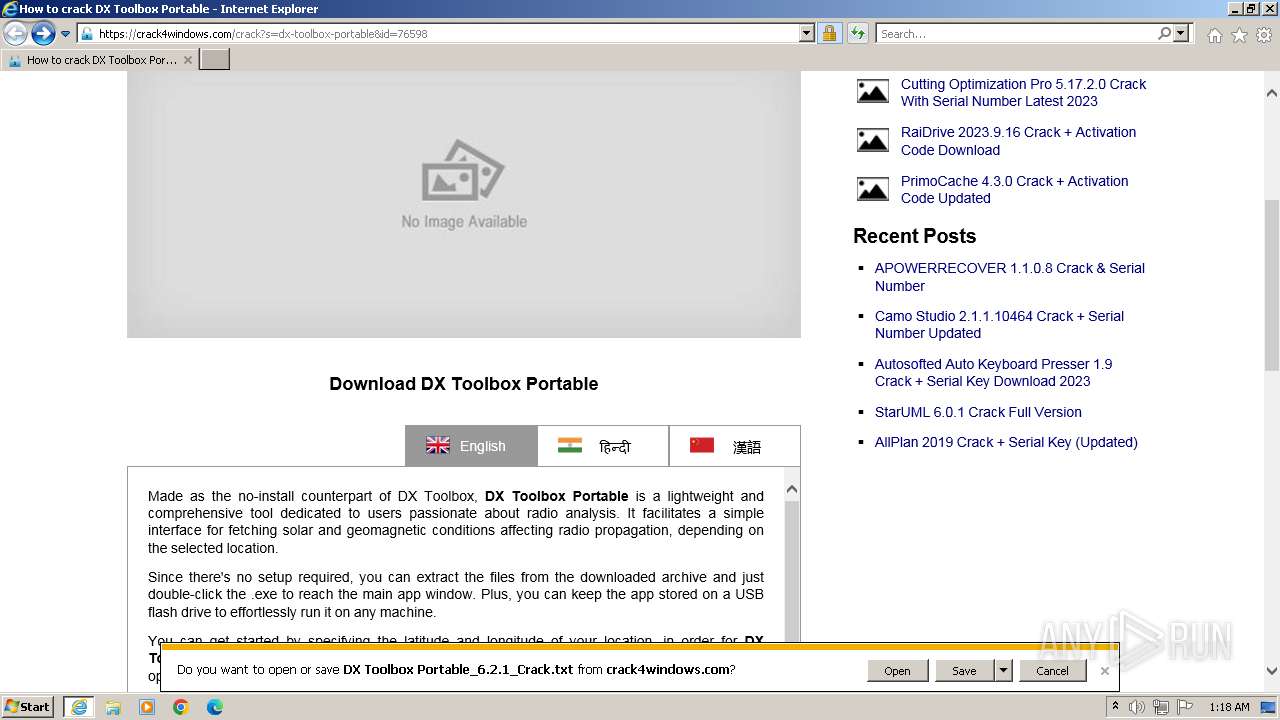Open media player taskbar icon
The height and width of the screenshot is (720, 1280).
coord(147,707)
